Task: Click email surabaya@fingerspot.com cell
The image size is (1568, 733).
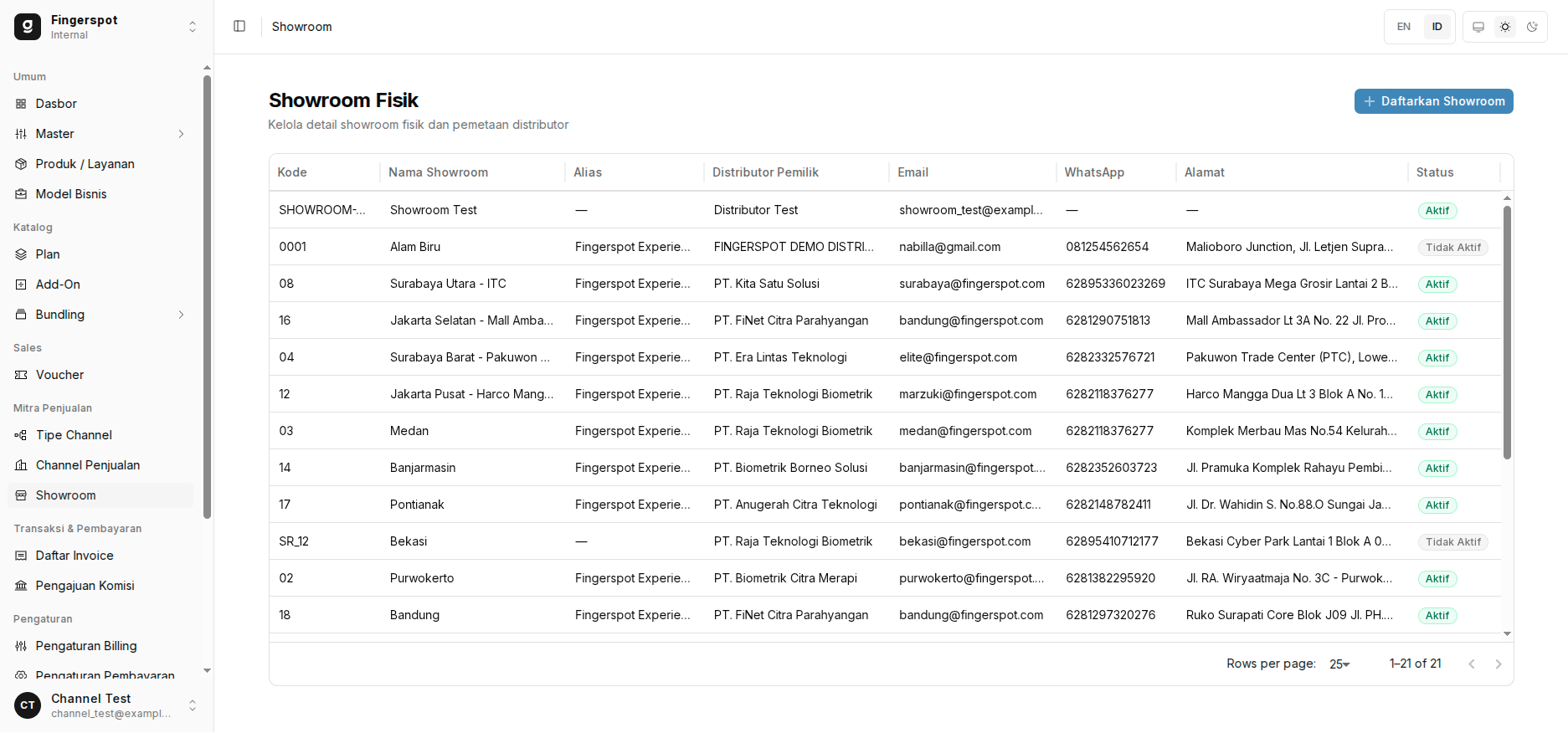Action: point(972,284)
